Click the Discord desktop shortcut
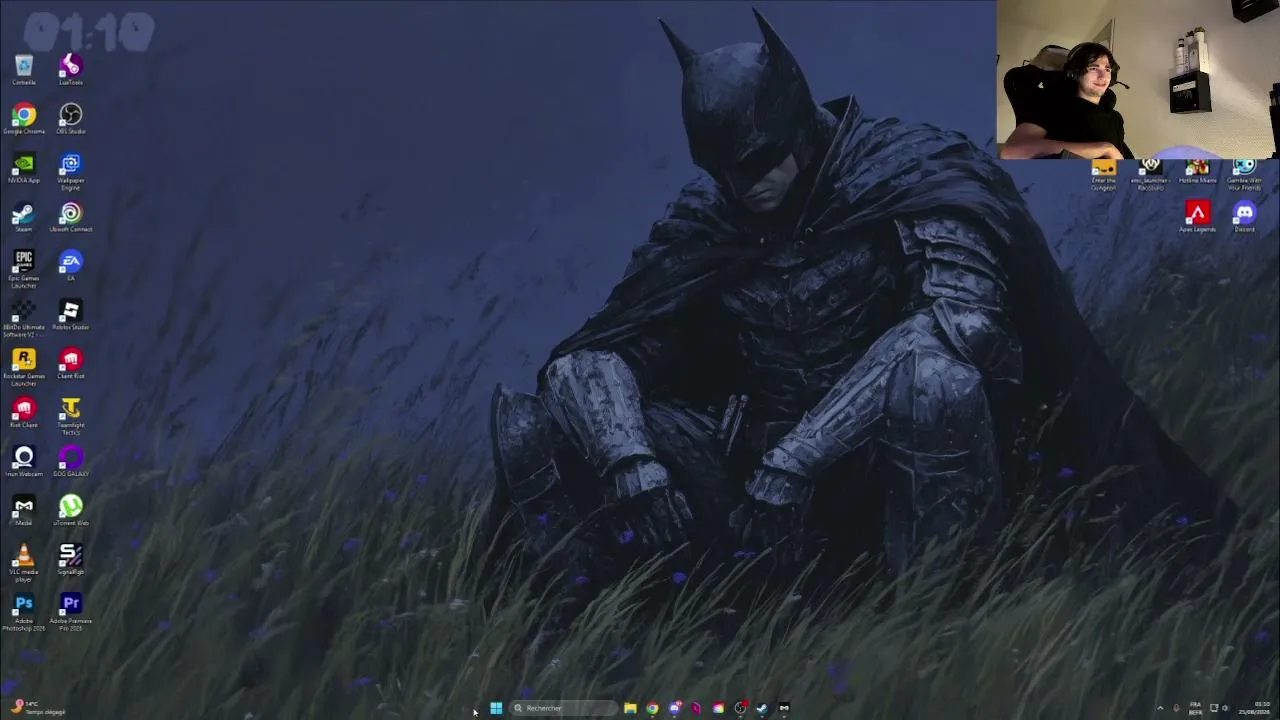Image resolution: width=1280 pixels, height=720 pixels. point(1244,217)
